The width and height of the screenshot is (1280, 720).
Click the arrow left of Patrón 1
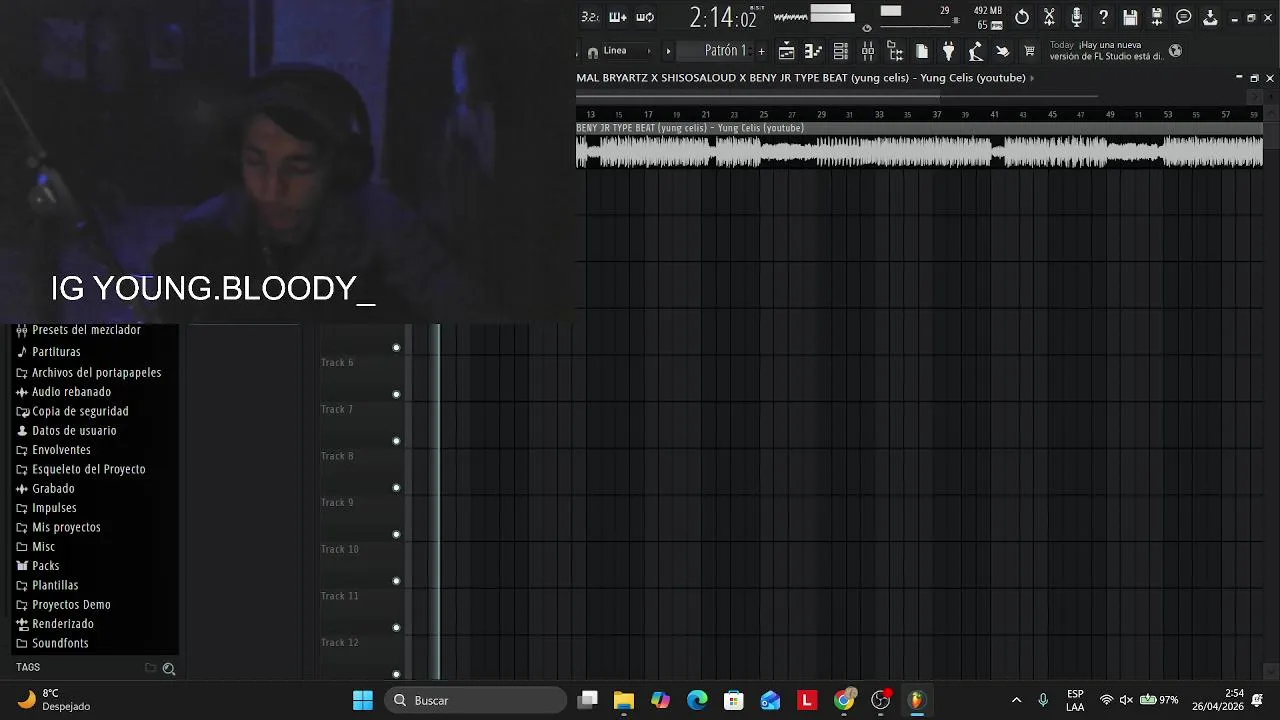coord(668,51)
